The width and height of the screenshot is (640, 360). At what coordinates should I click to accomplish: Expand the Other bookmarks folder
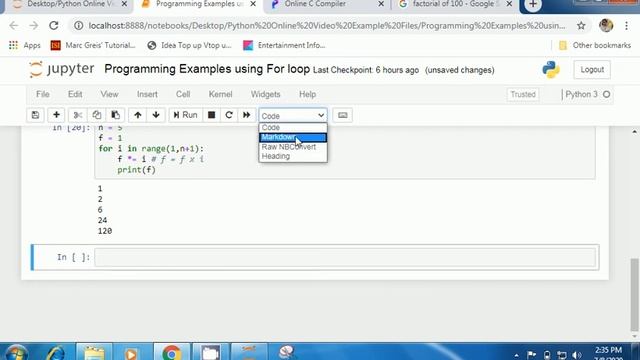click(595, 45)
